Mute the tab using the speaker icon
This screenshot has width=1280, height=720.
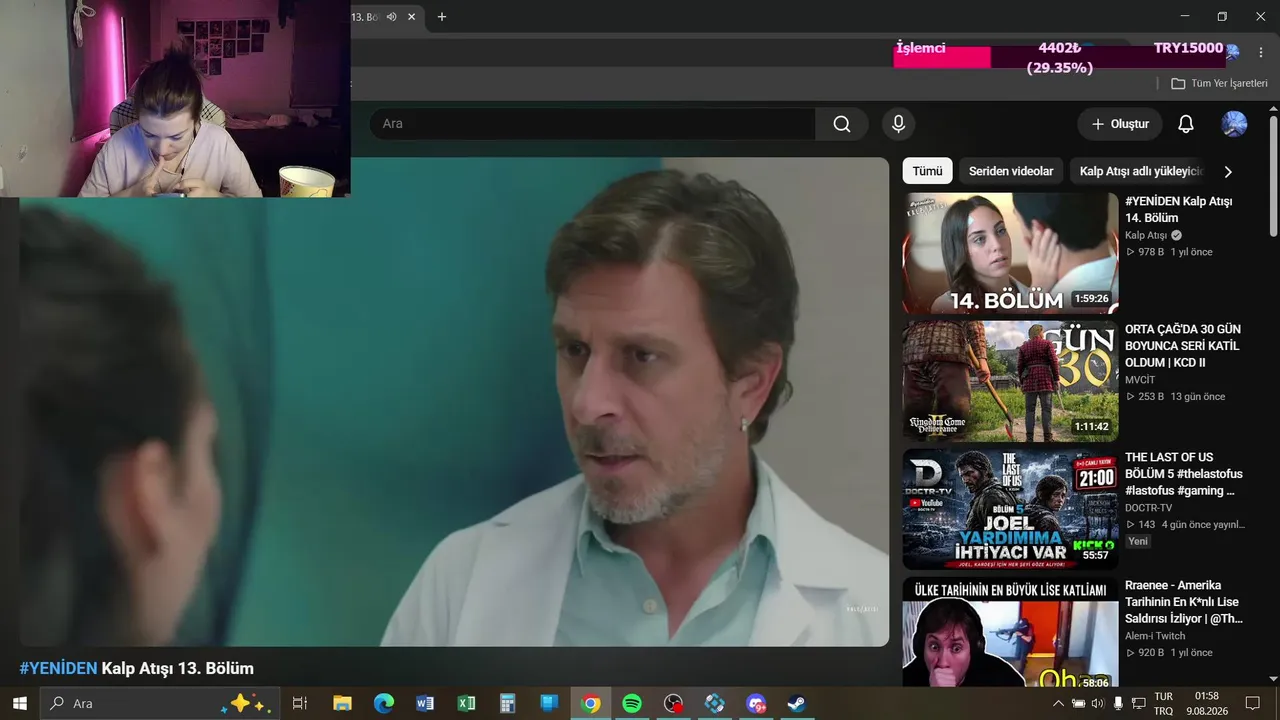[x=391, y=17]
